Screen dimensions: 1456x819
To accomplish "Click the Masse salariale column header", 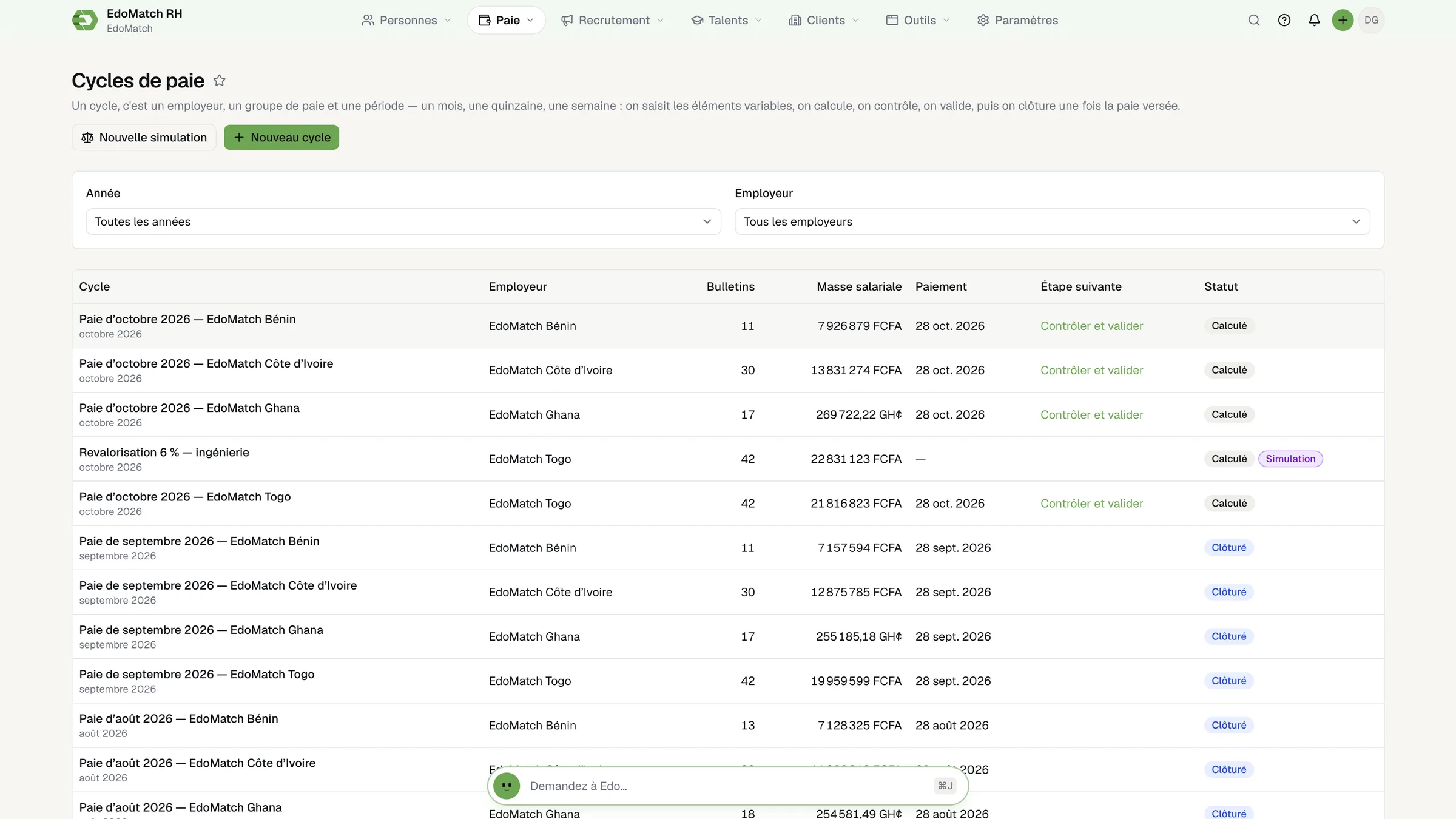I will pyautogui.click(x=859, y=286).
